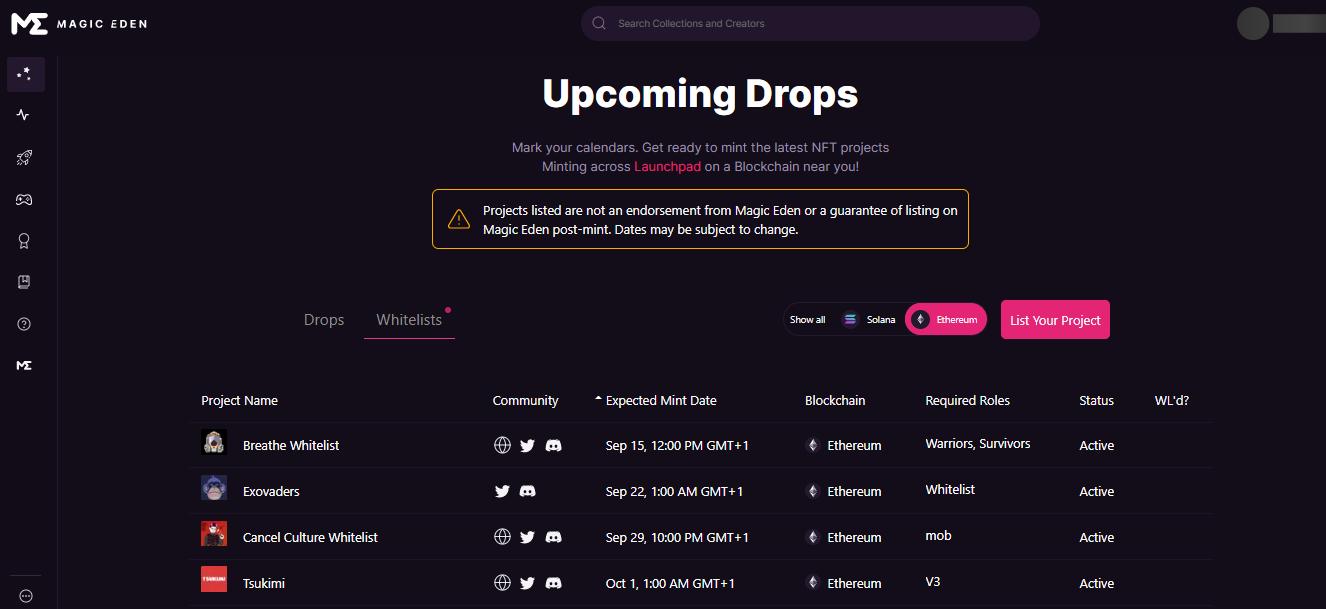Filter drops by Solana blockchain

(869, 320)
